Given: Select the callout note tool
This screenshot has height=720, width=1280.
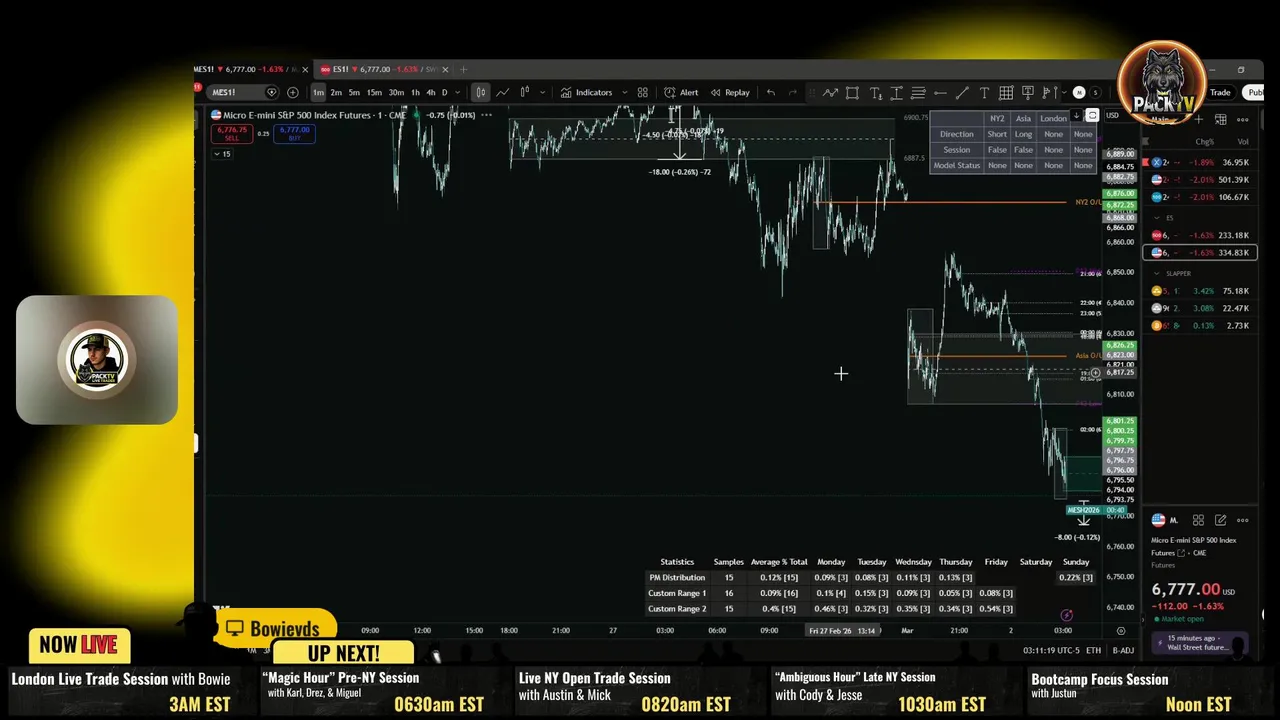Looking at the screenshot, I should pos(1027,92).
